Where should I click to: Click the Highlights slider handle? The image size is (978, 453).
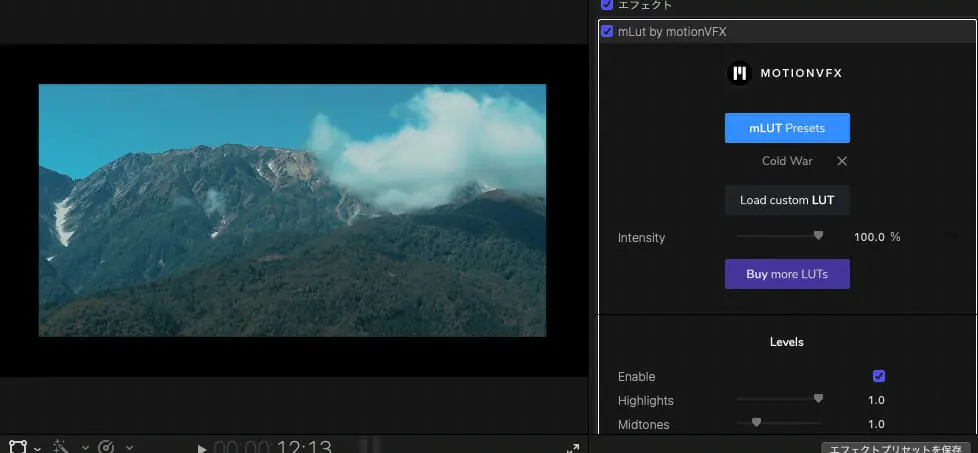click(x=818, y=398)
